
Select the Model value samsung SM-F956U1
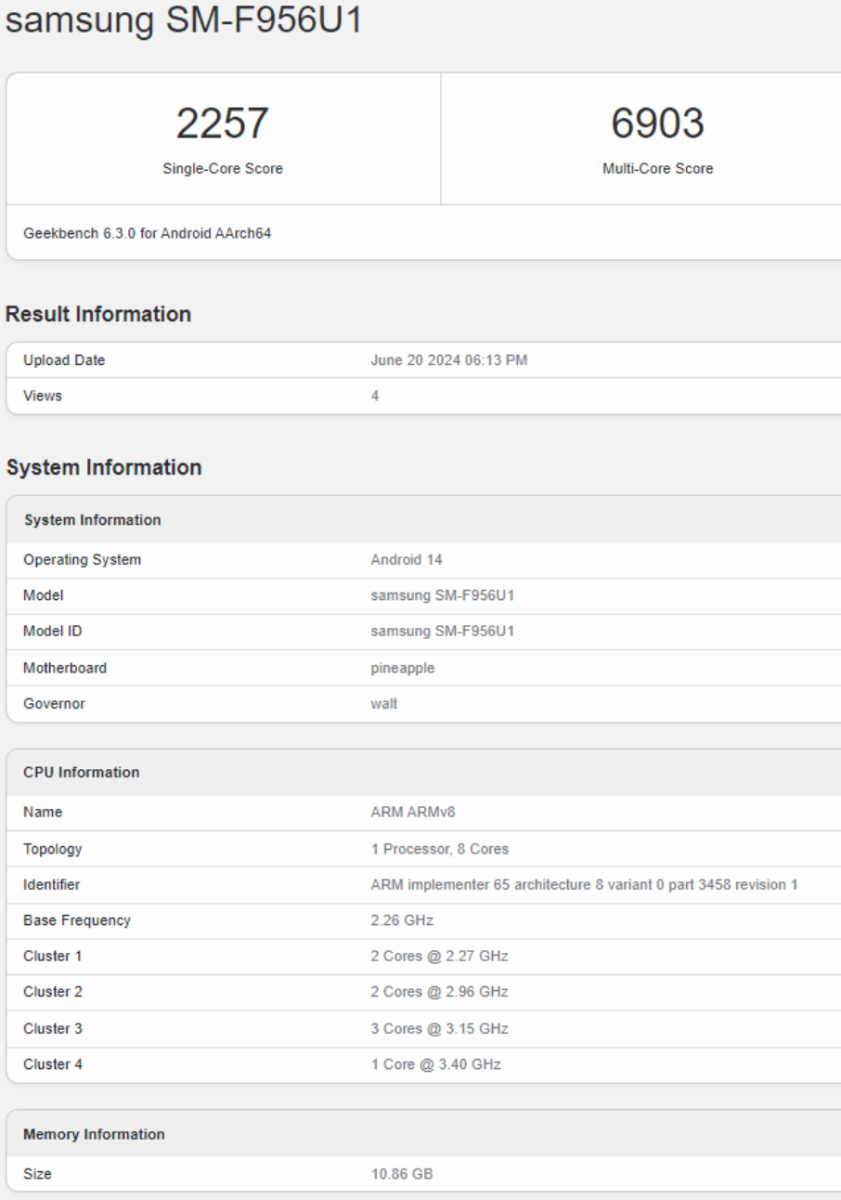pos(442,596)
